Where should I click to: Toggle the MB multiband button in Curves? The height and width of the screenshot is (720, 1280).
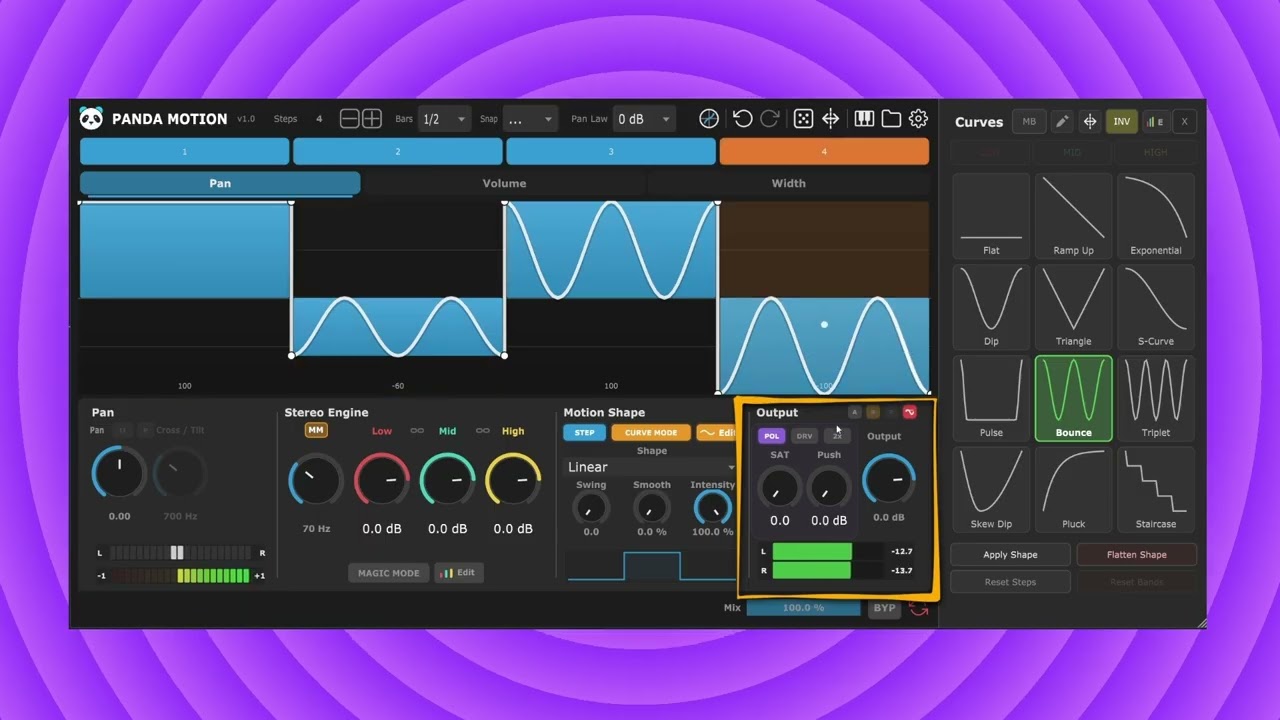[x=1029, y=122]
